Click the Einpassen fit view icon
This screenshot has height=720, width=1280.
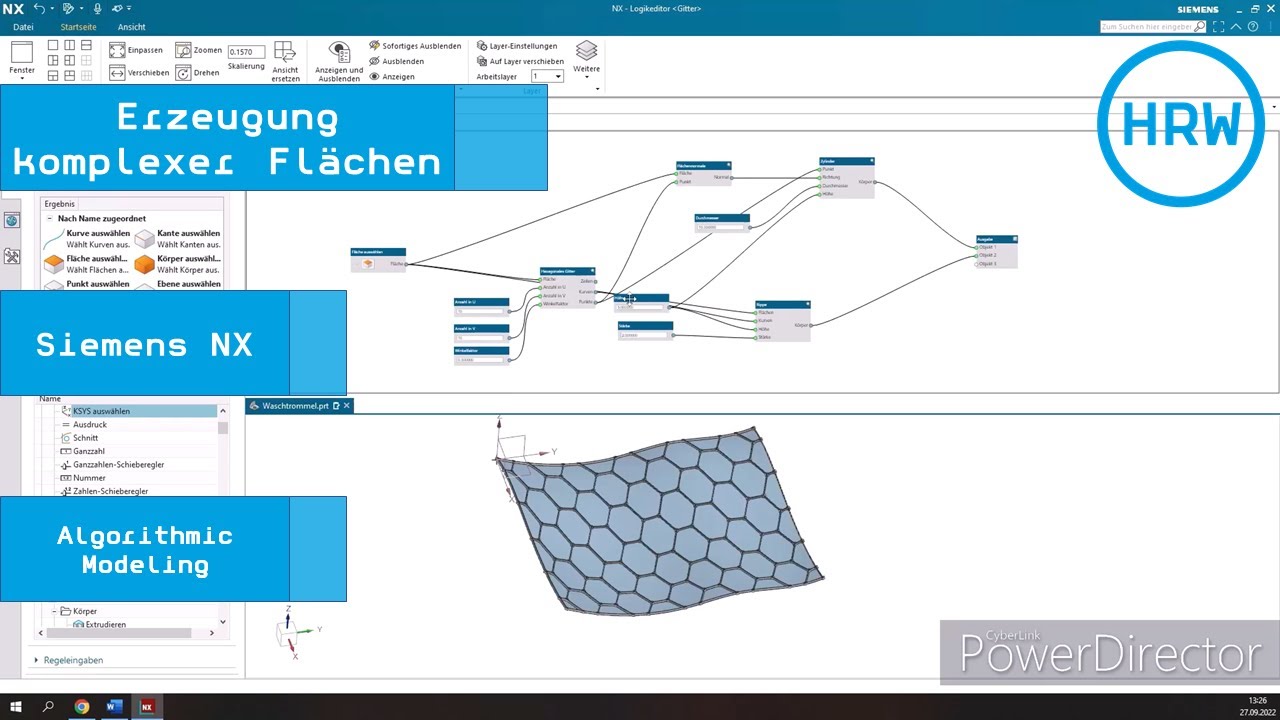[117, 49]
